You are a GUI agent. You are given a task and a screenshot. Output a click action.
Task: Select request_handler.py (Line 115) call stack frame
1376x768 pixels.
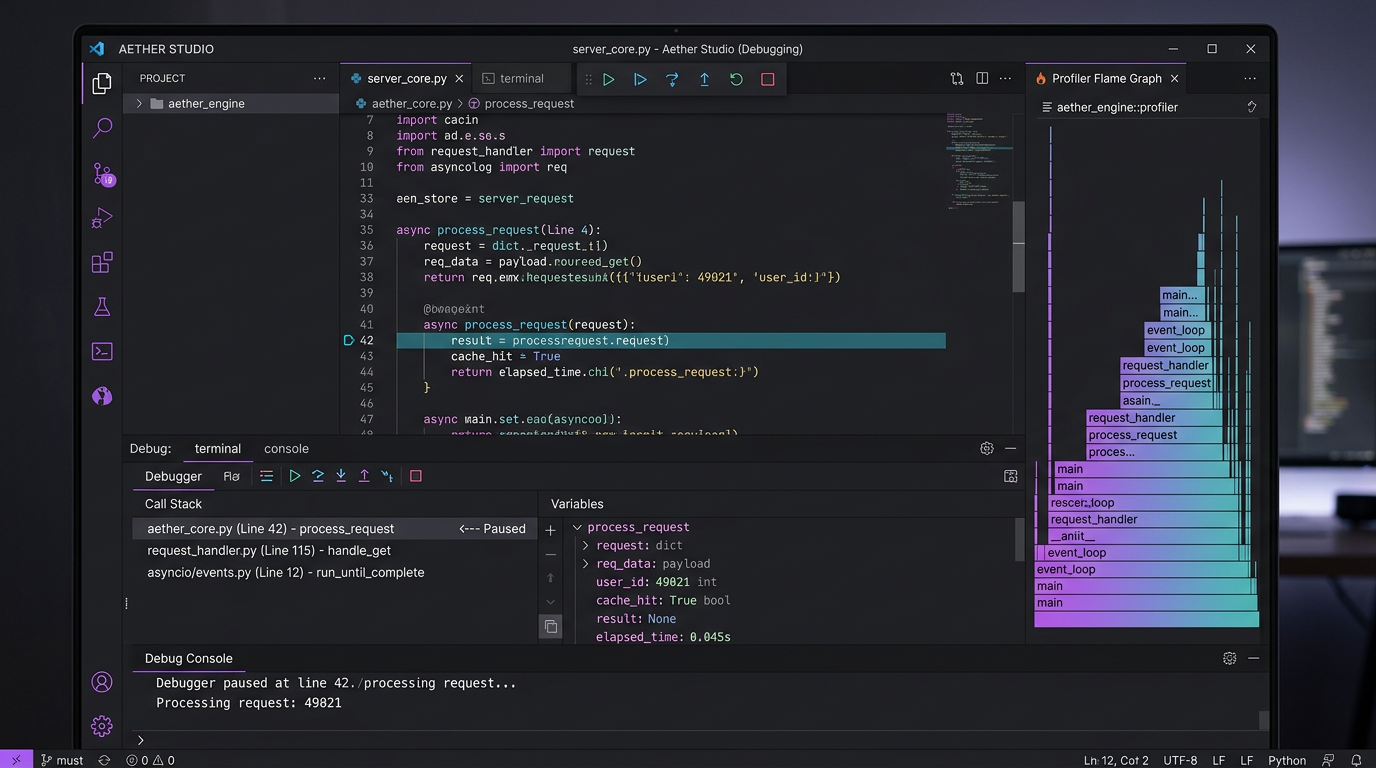pos(268,550)
